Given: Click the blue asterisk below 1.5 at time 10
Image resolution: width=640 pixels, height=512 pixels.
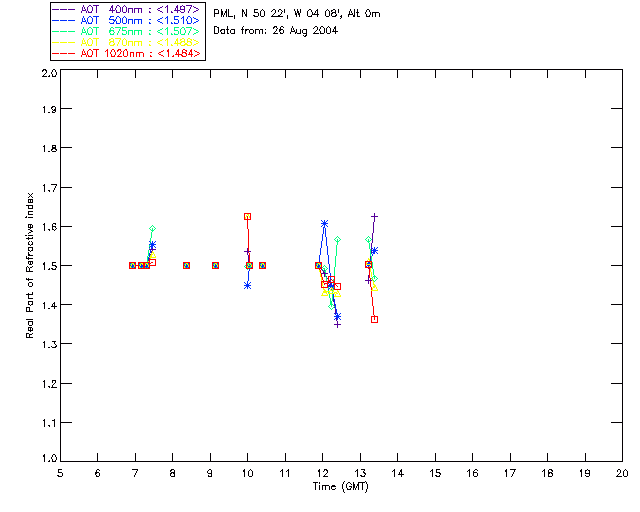Looking at the screenshot, I should tap(247, 285).
